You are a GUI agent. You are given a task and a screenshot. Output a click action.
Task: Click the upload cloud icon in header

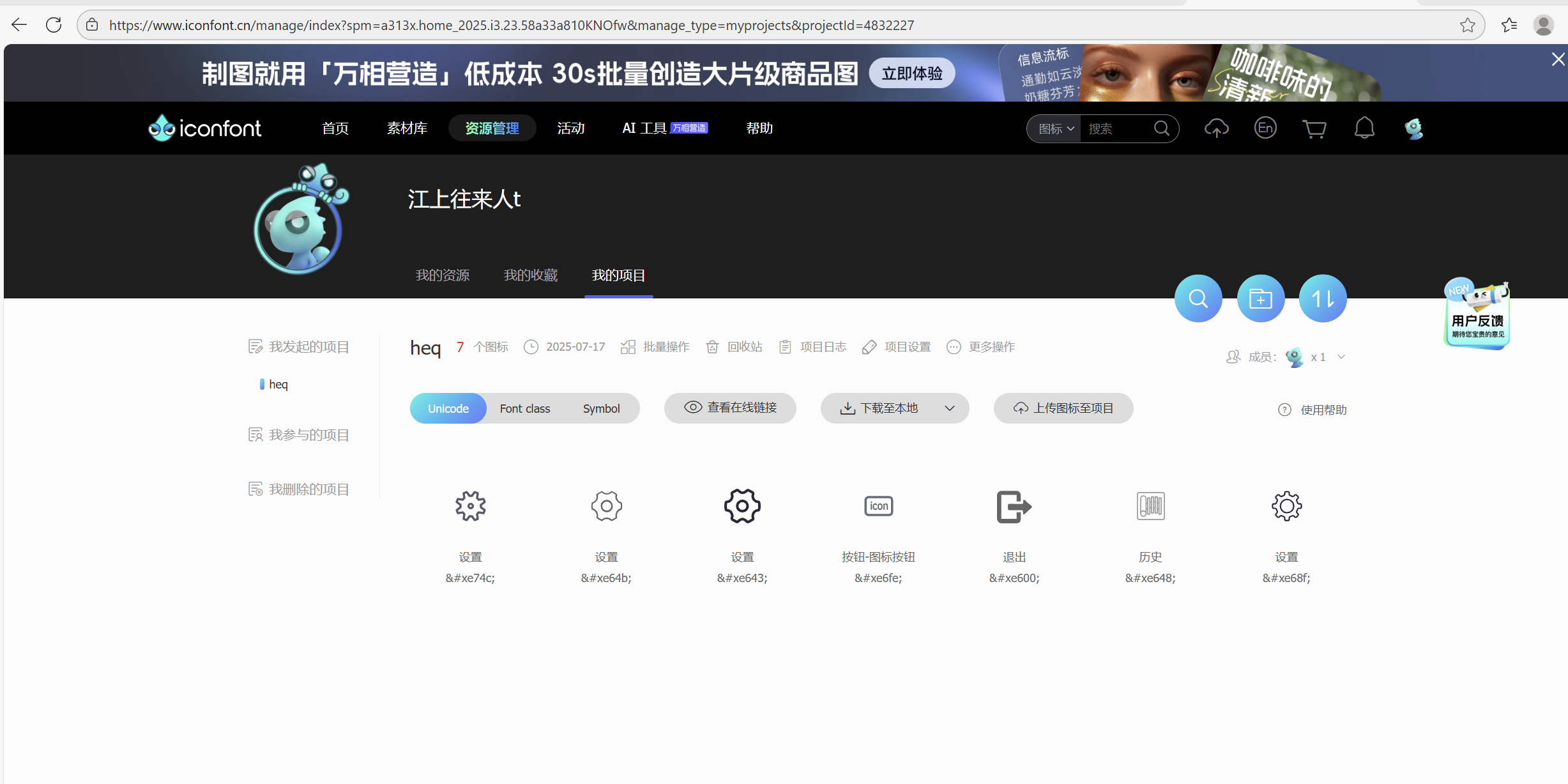(x=1216, y=128)
